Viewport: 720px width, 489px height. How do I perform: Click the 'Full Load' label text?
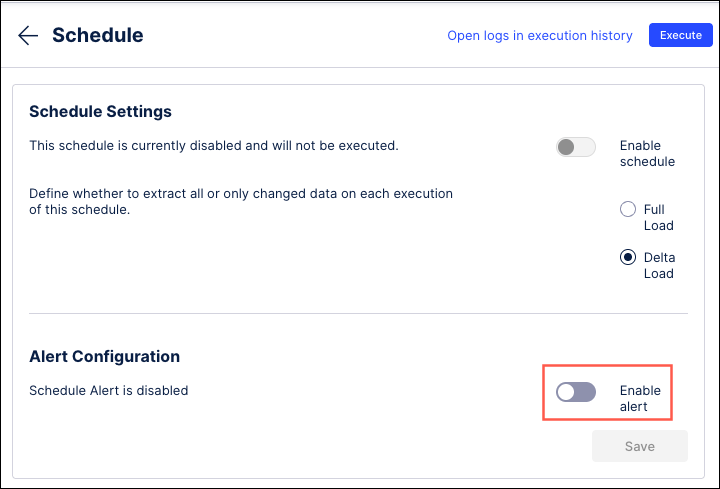pyautogui.click(x=654, y=217)
